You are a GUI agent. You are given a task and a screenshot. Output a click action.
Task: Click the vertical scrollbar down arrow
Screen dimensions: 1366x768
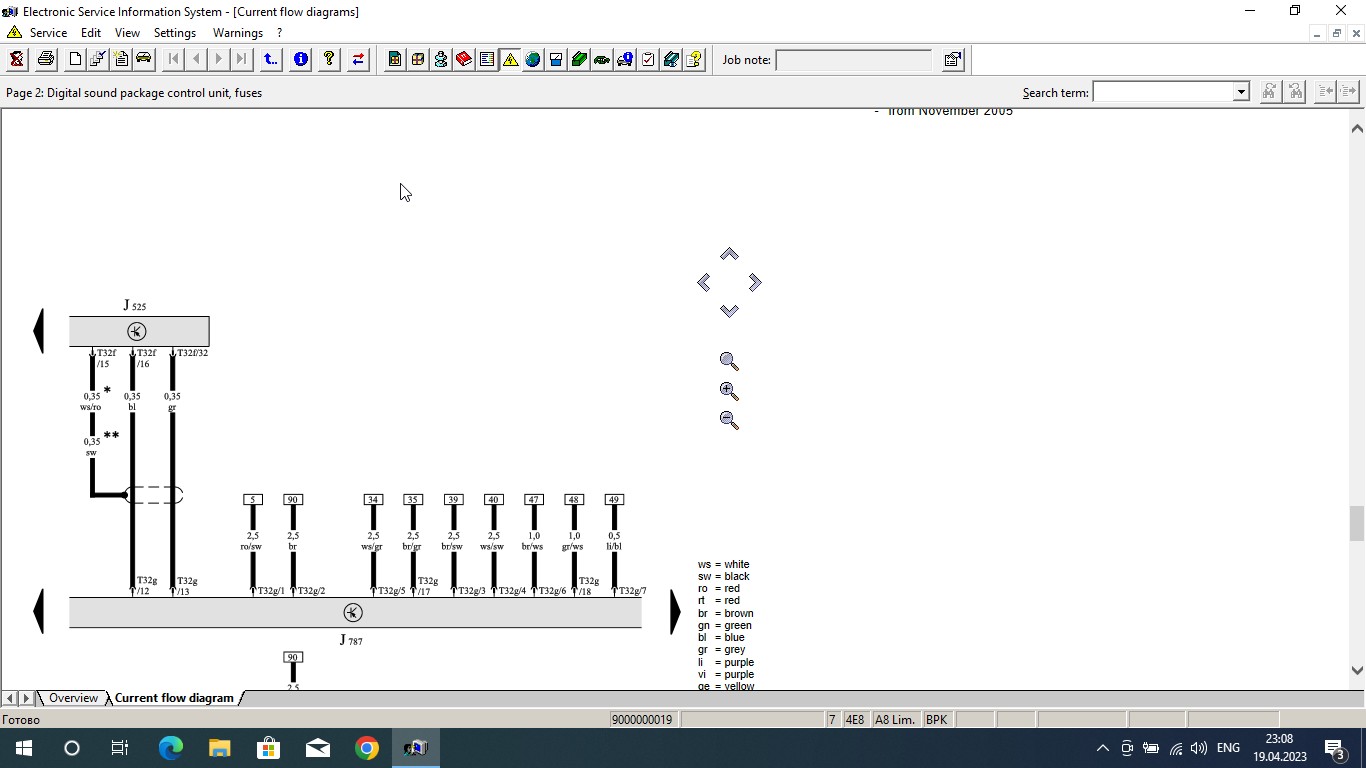1357,671
